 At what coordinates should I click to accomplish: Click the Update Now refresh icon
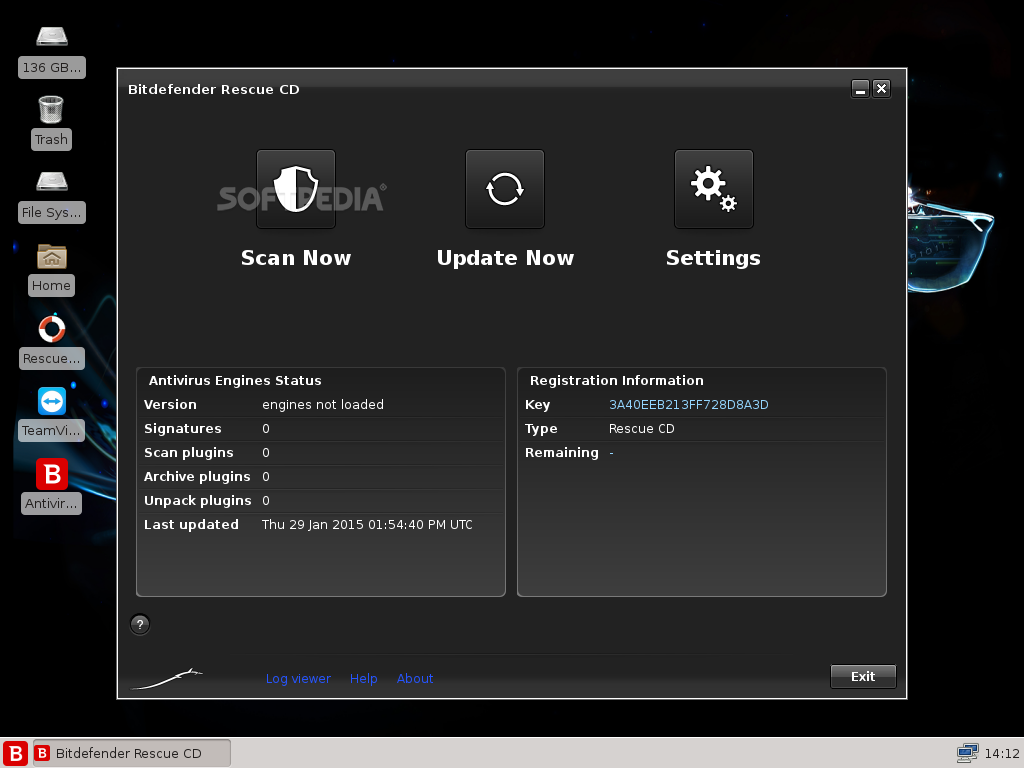point(505,189)
